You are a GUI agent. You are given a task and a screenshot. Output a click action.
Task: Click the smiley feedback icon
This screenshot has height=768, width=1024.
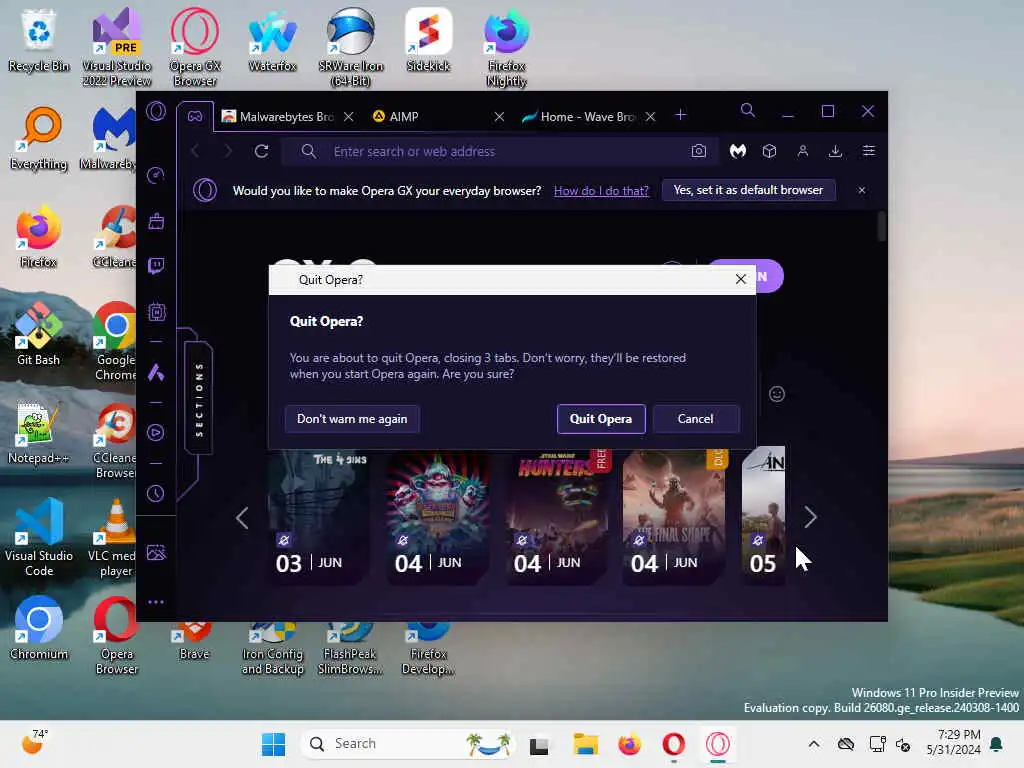[x=776, y=394]
